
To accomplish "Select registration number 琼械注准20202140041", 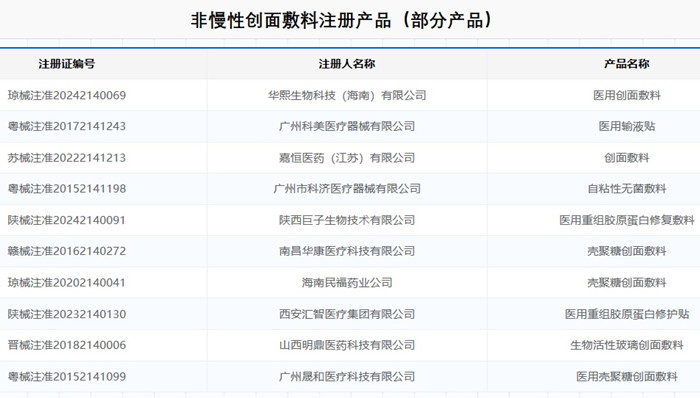I will click(x=67, y=282).
